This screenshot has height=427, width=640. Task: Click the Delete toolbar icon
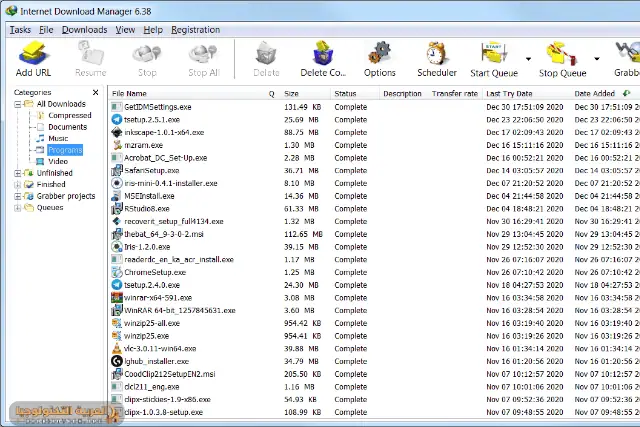266,54
